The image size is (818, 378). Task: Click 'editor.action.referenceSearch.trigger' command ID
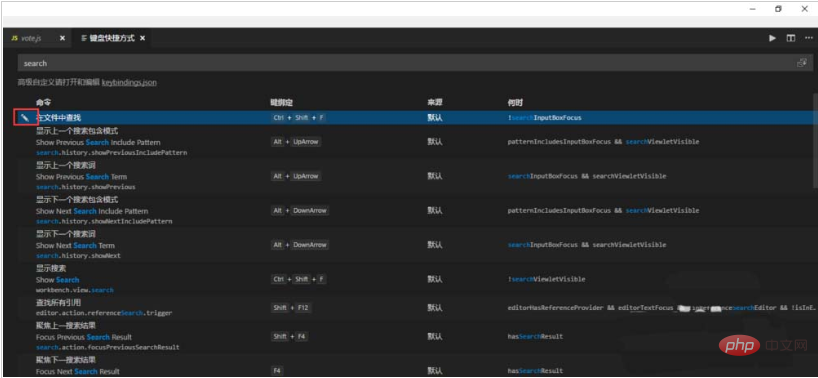[104, 313]
